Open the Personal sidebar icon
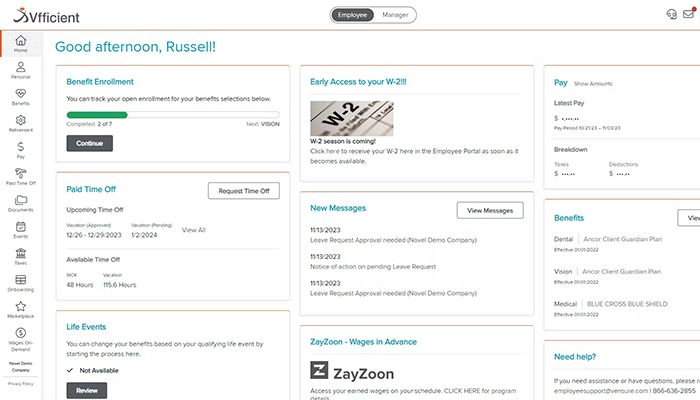Screen dimensions: 700x400 tap(20, 69)
